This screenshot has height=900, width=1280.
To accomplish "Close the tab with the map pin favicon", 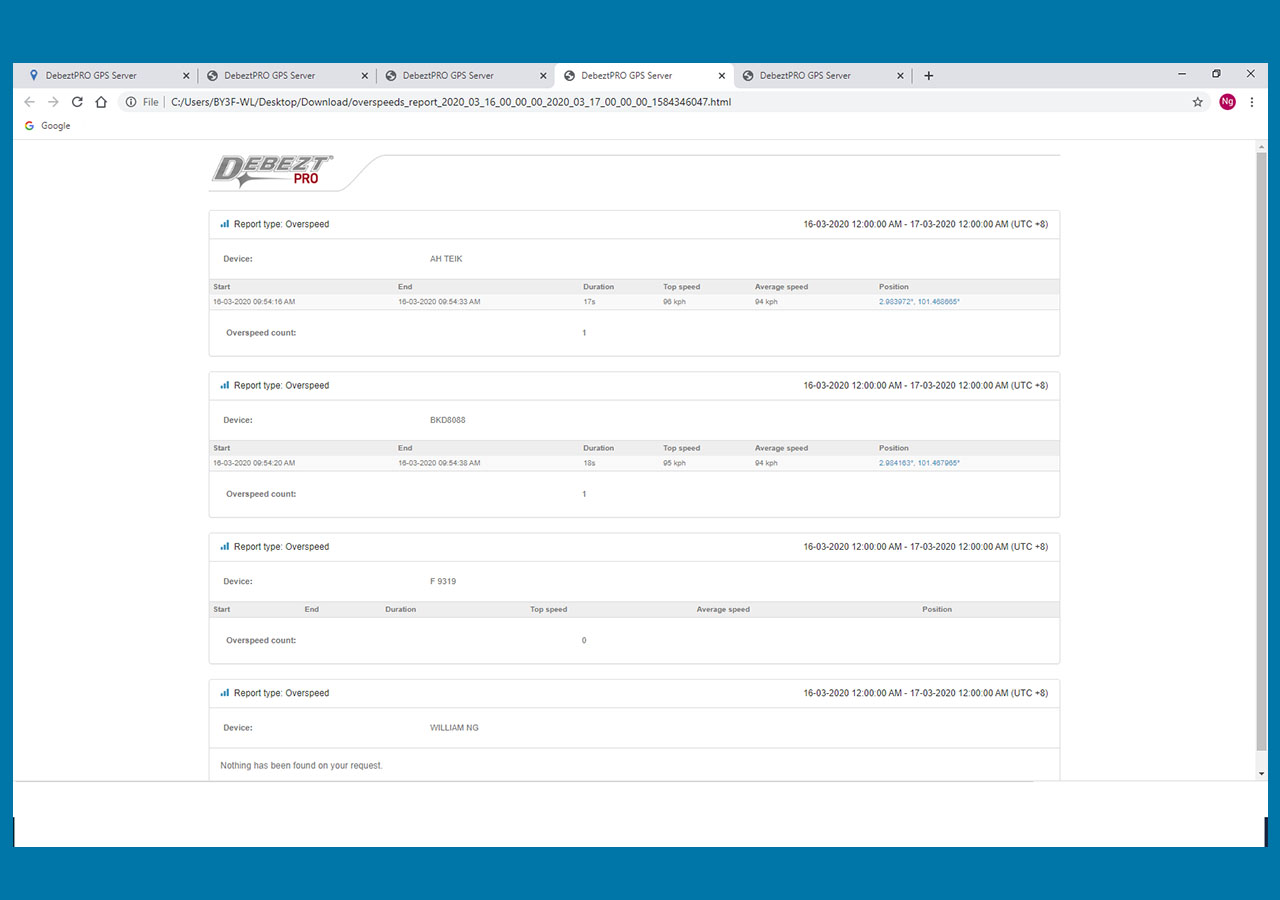I will coord(186,75).
